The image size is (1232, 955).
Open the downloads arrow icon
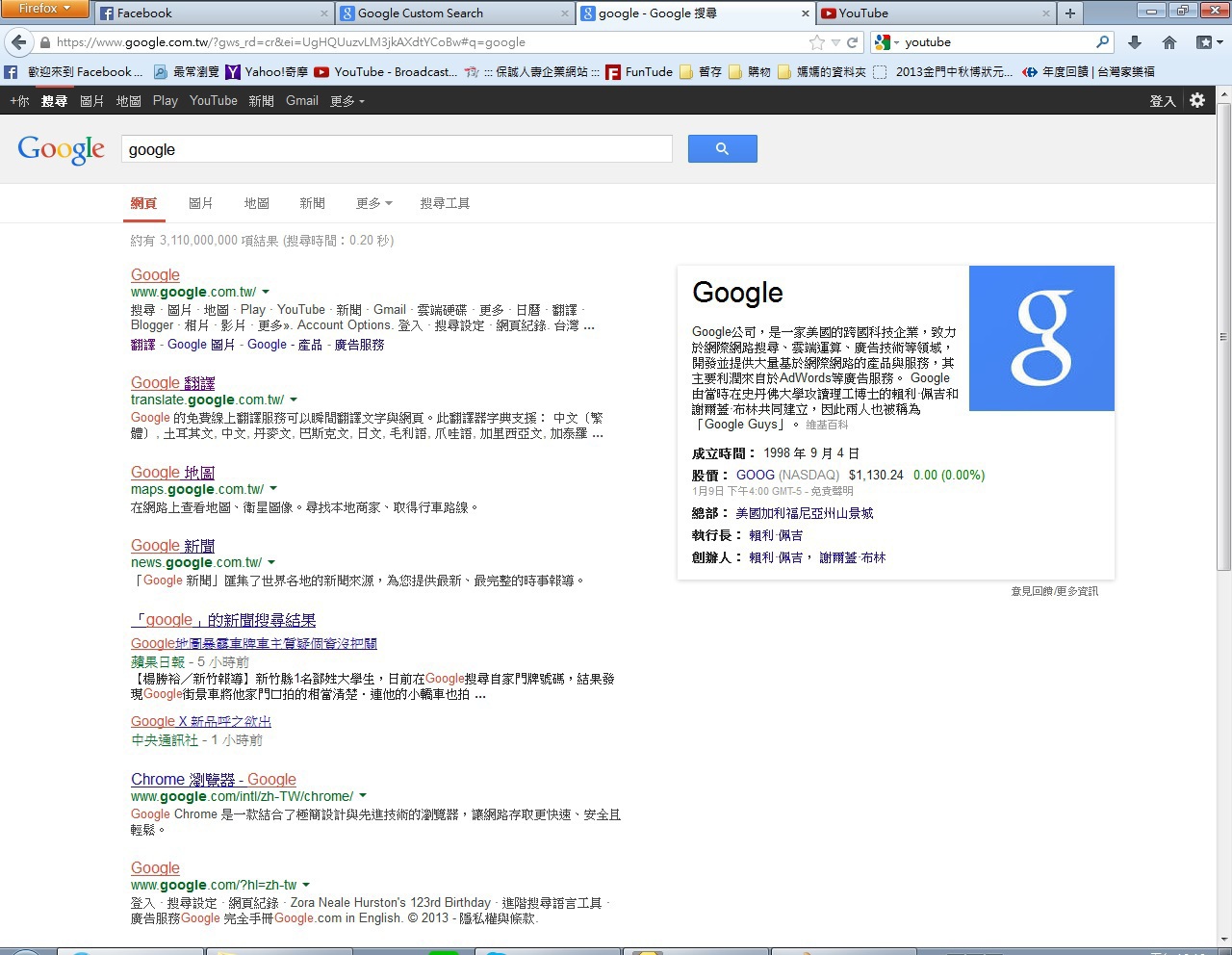click(1135, 42)
